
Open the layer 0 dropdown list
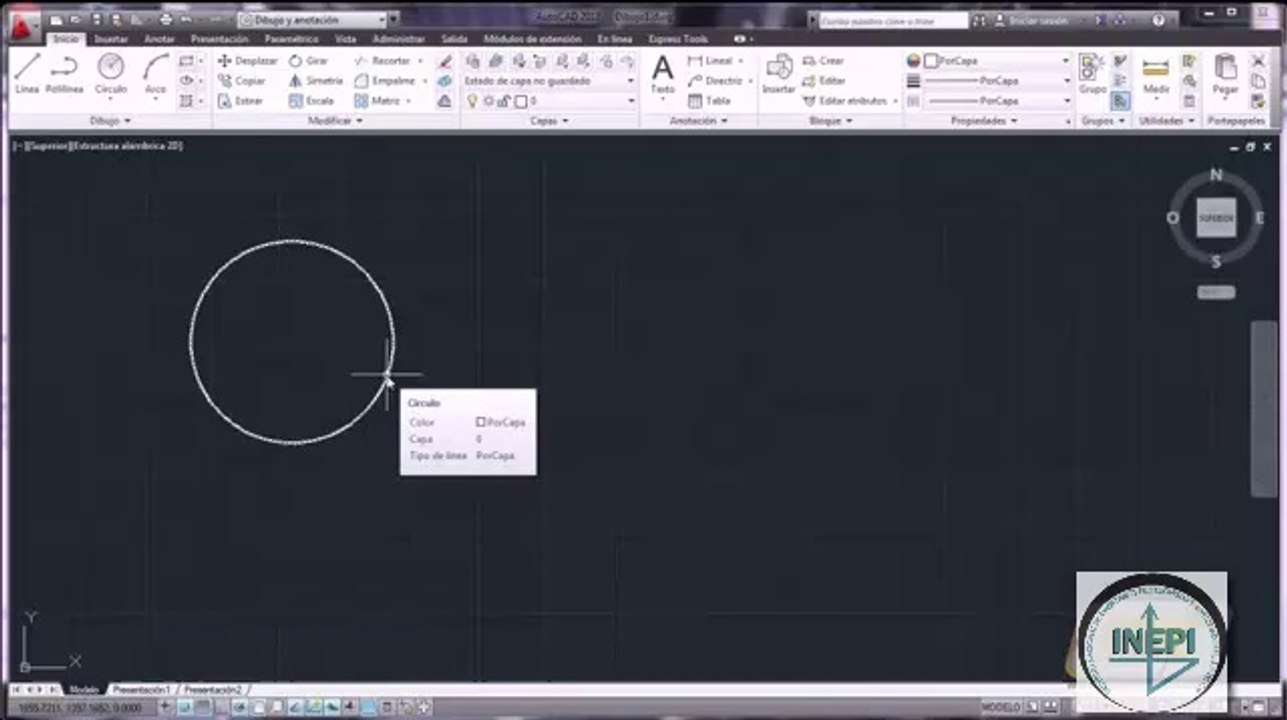click(551, 101)
